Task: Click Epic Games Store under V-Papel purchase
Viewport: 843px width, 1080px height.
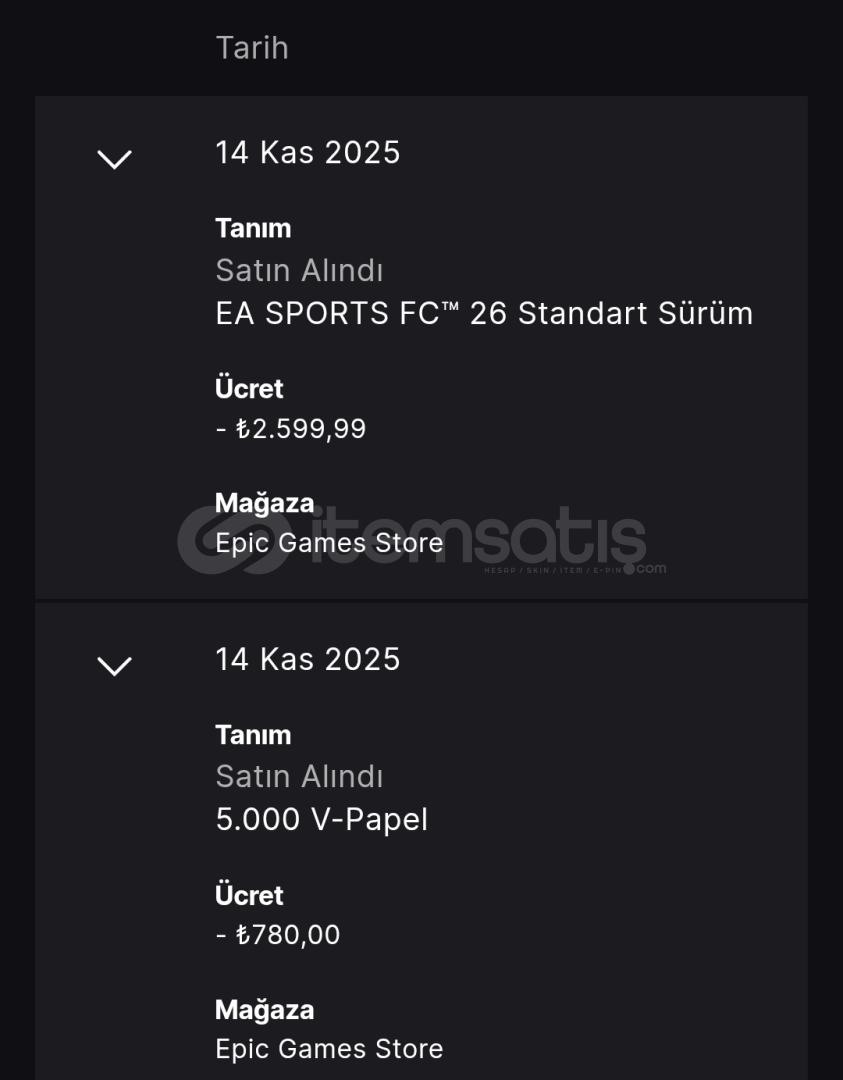Action: click(x=329, y=1049)
